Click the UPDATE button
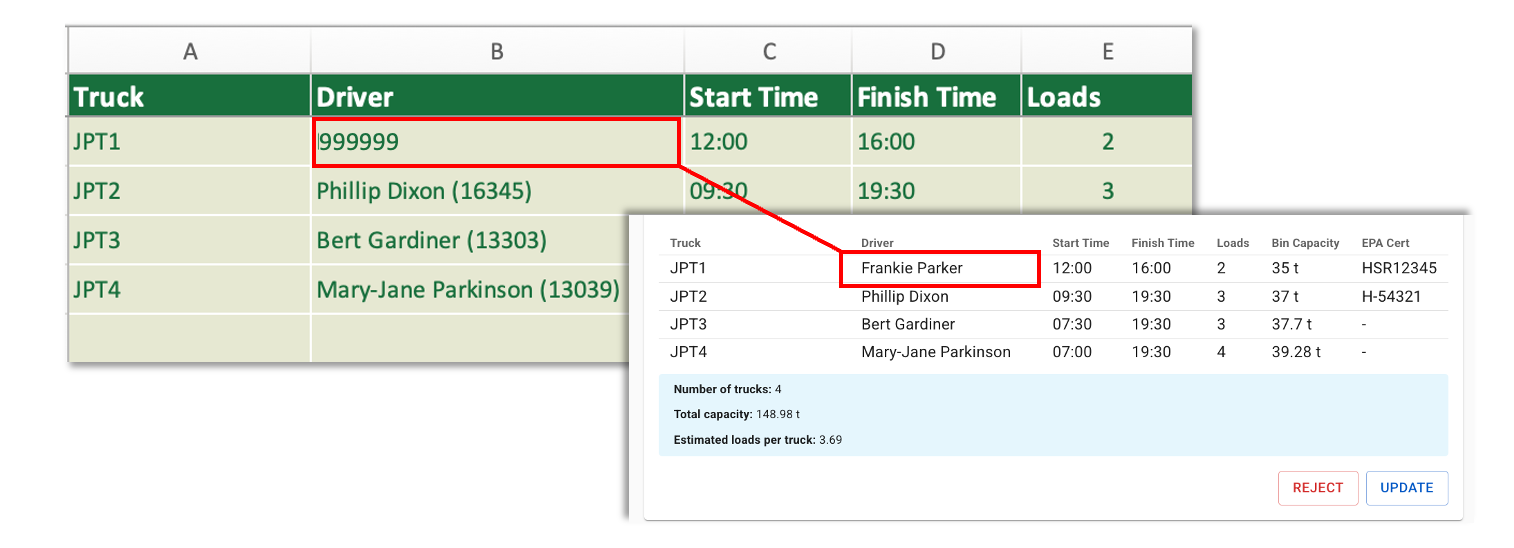This screenshot has width=1514, height=548. coord(1406,488)
